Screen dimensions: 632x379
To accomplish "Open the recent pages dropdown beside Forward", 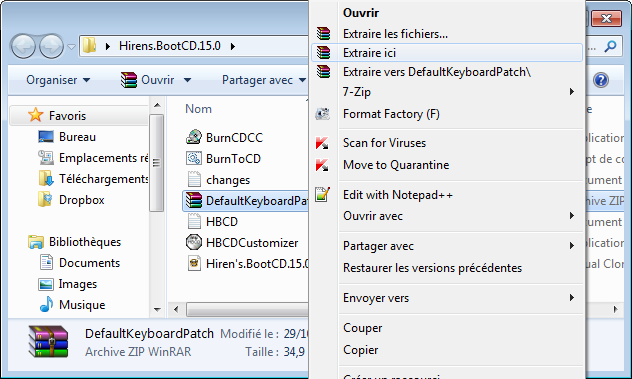I will coord(71,47).
